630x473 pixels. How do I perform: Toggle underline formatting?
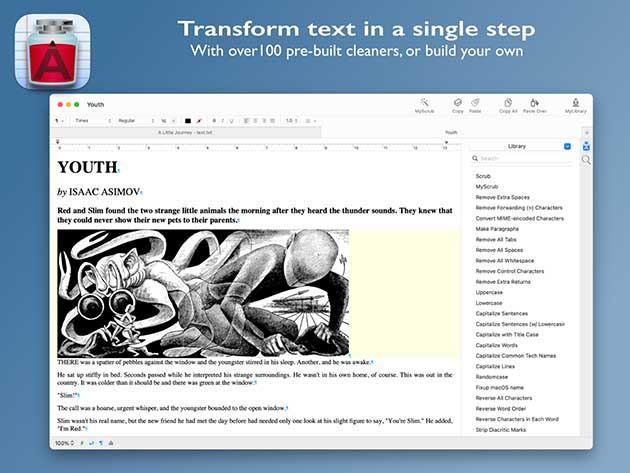[x=231, y=121]
